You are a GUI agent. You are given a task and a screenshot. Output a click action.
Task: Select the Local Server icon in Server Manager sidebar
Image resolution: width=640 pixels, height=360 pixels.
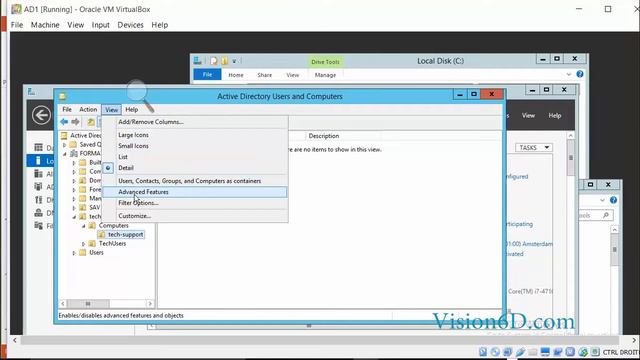[x=38, y=161]
